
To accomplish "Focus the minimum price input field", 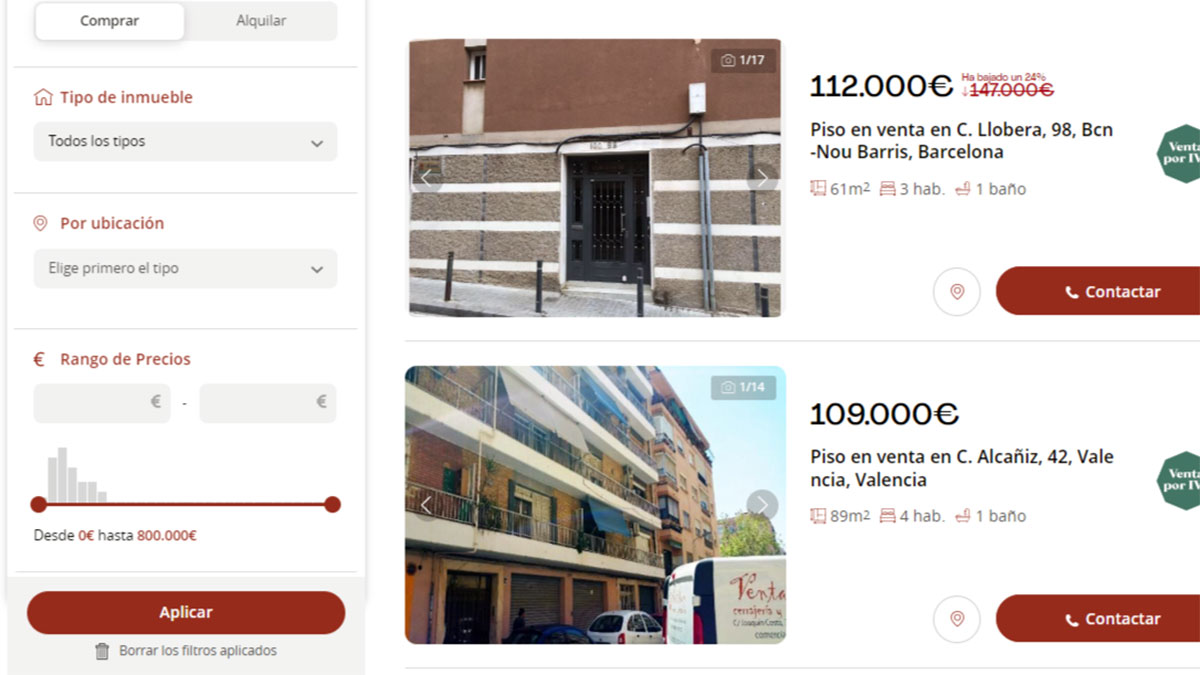I will click(102, 403).
